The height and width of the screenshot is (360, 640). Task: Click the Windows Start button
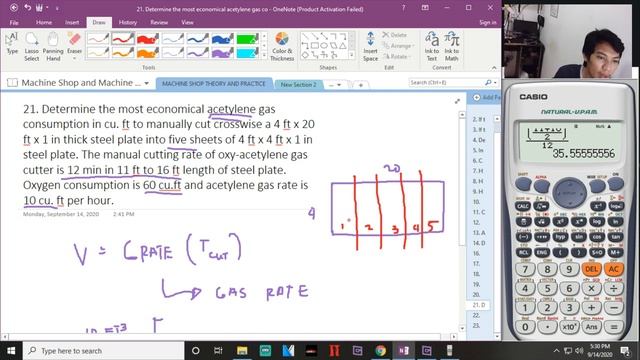tap(11, 351)
